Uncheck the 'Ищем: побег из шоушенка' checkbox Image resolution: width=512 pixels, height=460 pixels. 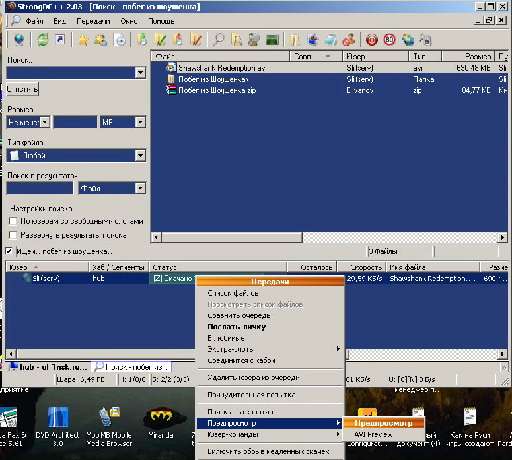click(x=9, y=251)
